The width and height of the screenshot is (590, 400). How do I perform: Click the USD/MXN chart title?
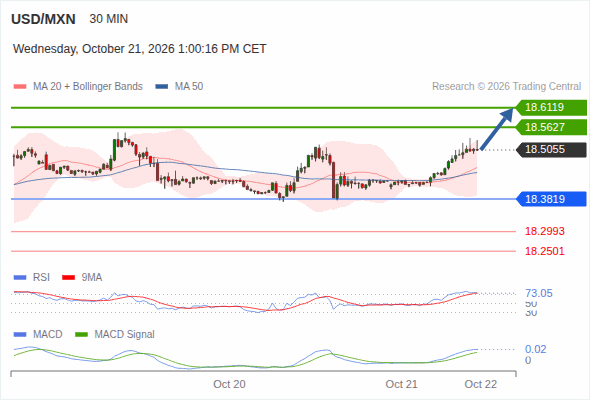pyautogui.click(x=43, y=19)
